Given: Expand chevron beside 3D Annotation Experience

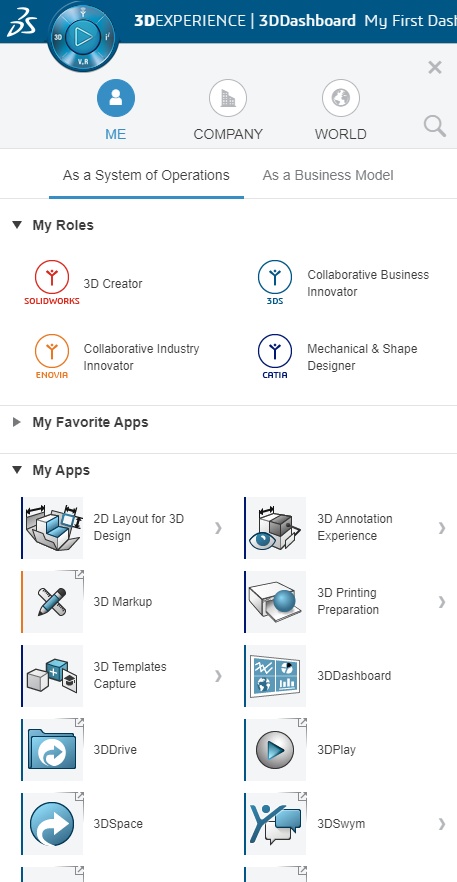Looking at the screenshot, I should coord(442,528).
